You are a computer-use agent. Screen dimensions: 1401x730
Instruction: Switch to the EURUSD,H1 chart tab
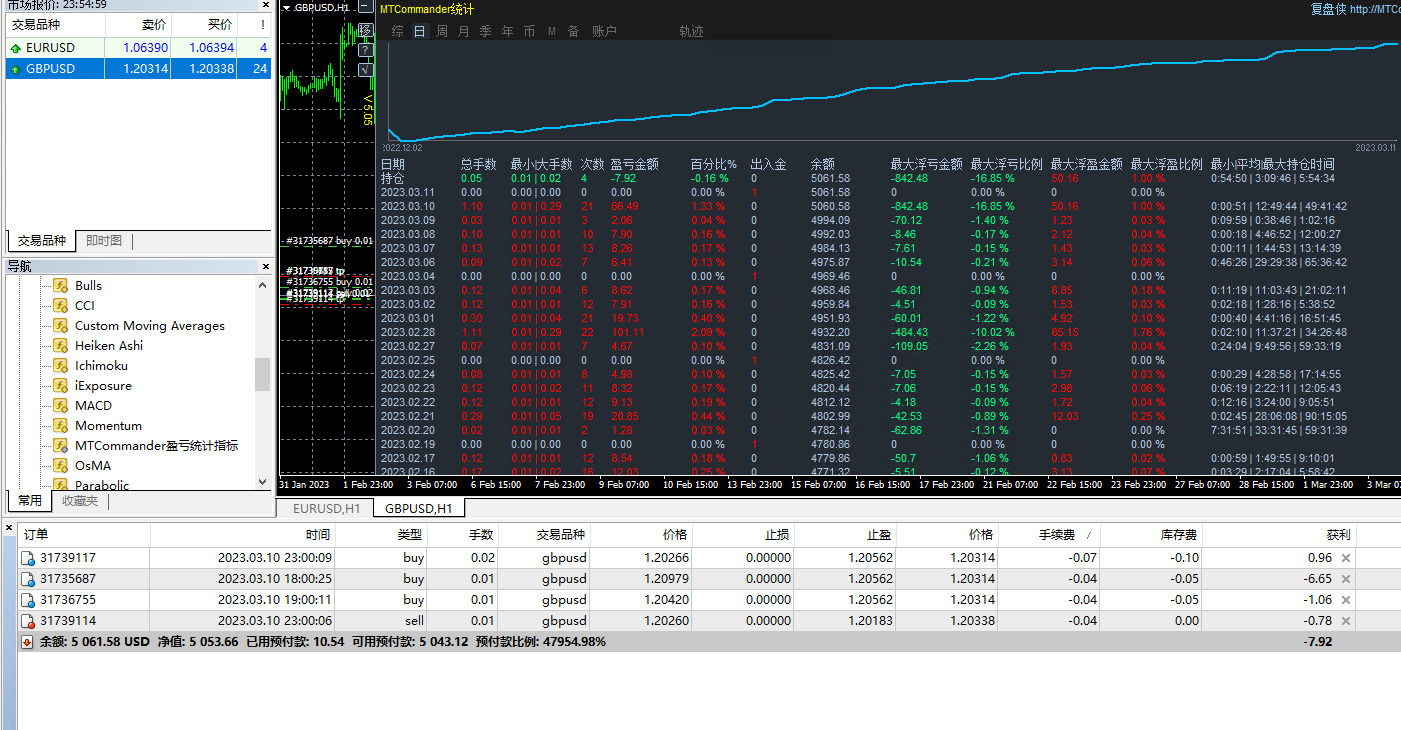tap(325, 509)
